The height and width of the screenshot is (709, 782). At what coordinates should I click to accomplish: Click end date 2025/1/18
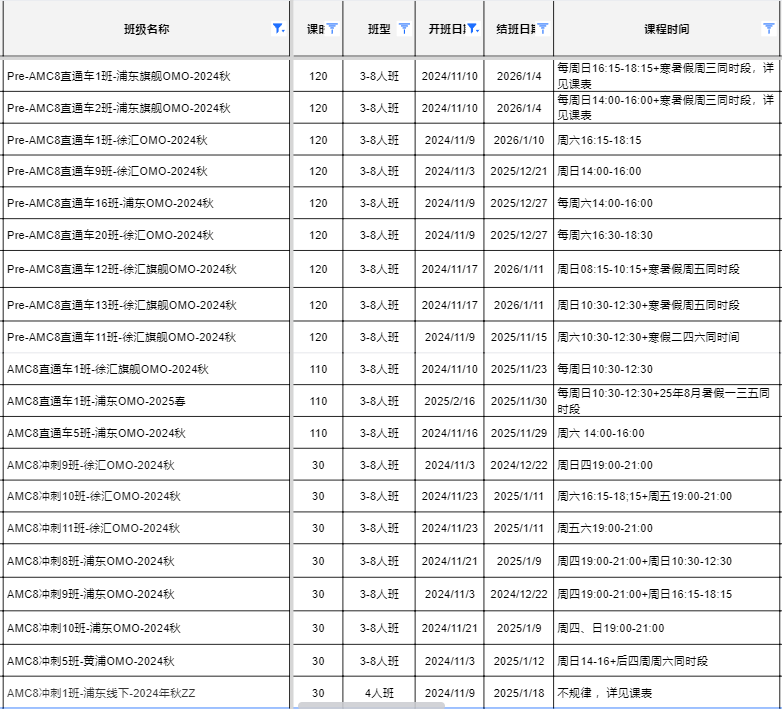519,693
